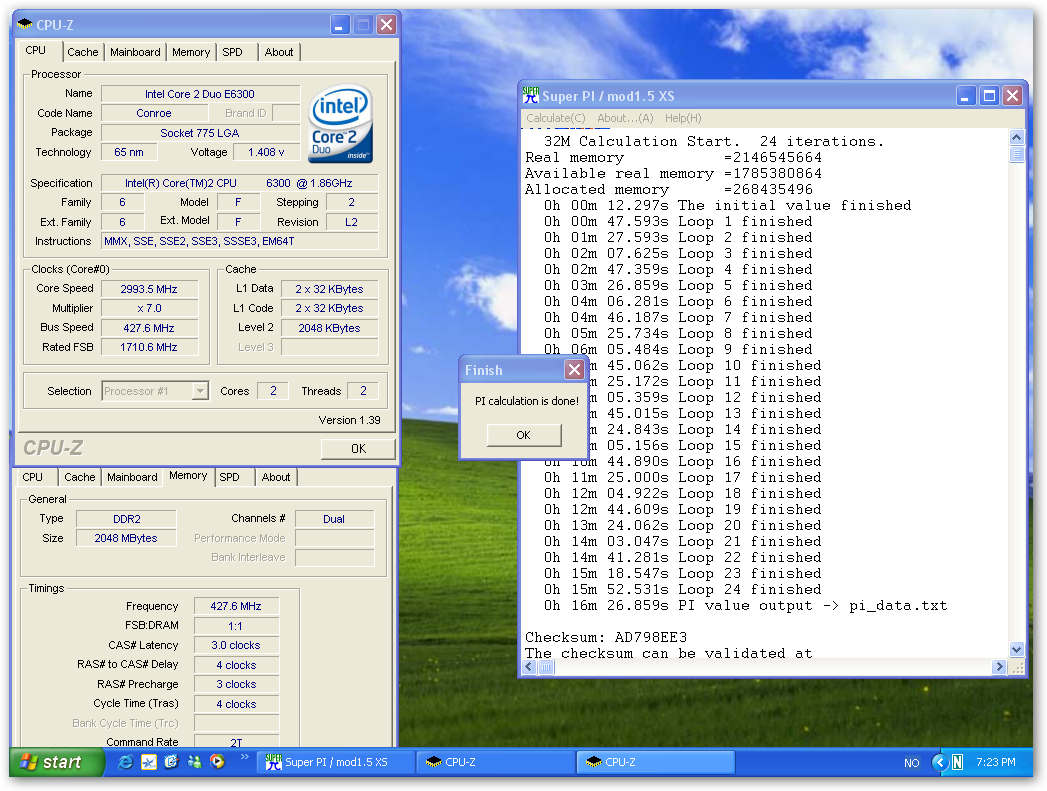Click the multiplier value 'x 7.0'

(149, 308)
